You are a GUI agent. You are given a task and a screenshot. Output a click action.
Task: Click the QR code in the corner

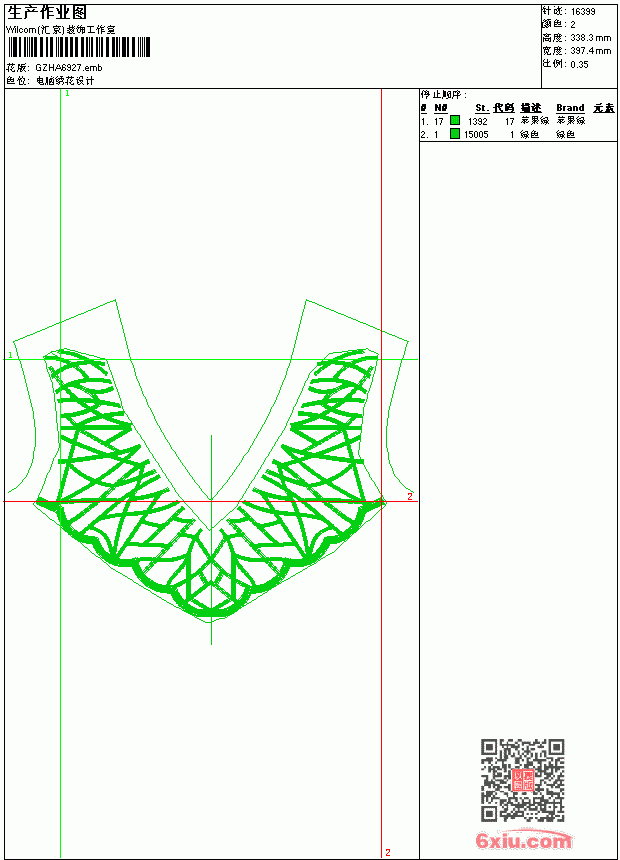tap(523, 780)
